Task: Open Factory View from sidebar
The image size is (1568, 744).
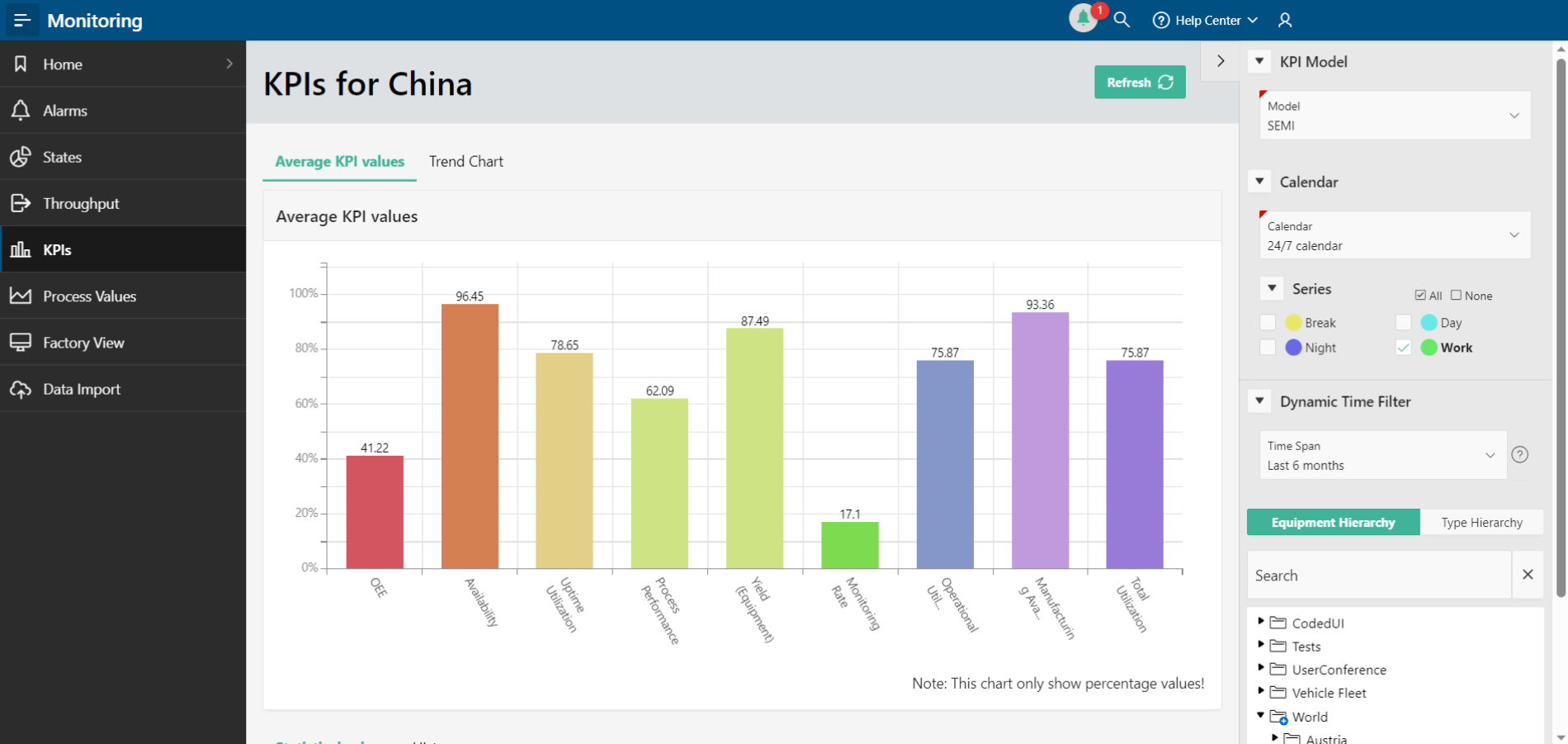Action: tap(83, 342)
